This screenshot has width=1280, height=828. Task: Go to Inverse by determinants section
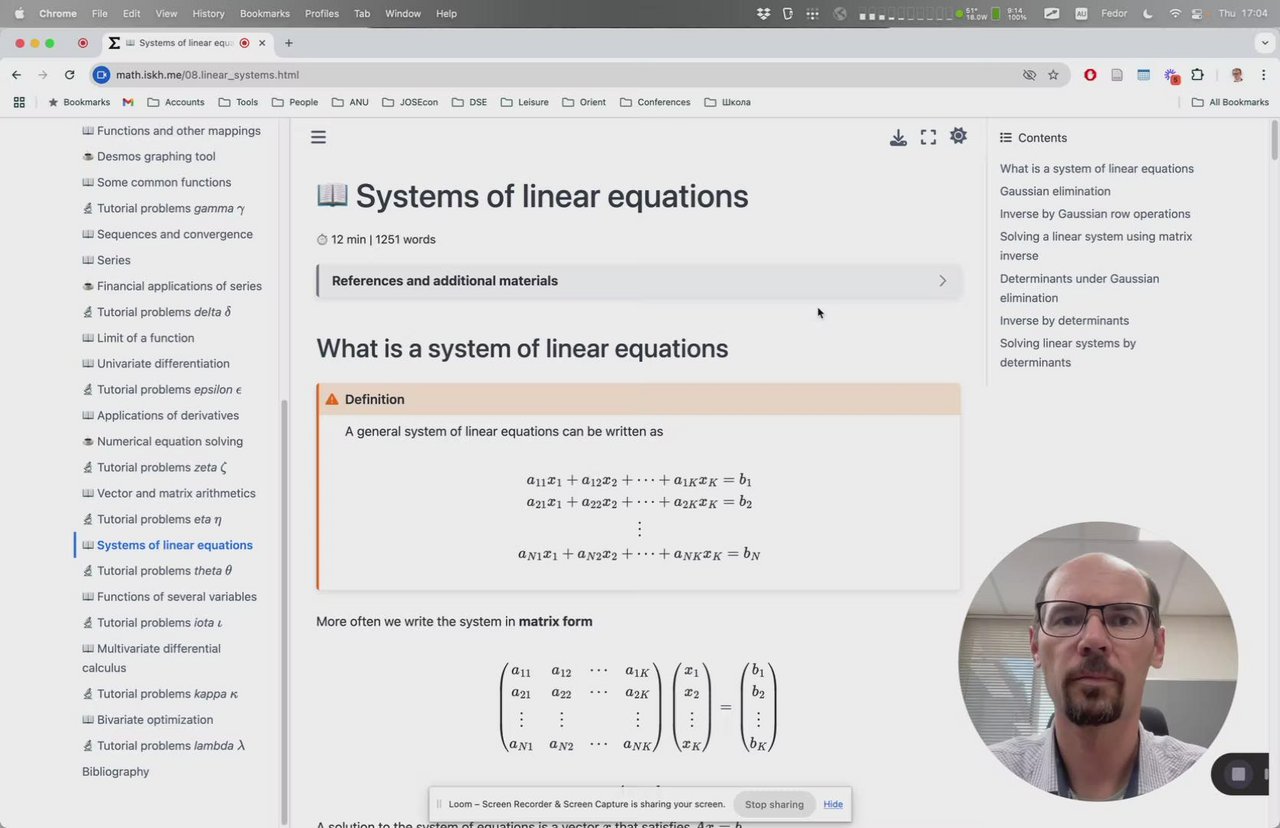pyautogui.click(x=1064, y=320)
